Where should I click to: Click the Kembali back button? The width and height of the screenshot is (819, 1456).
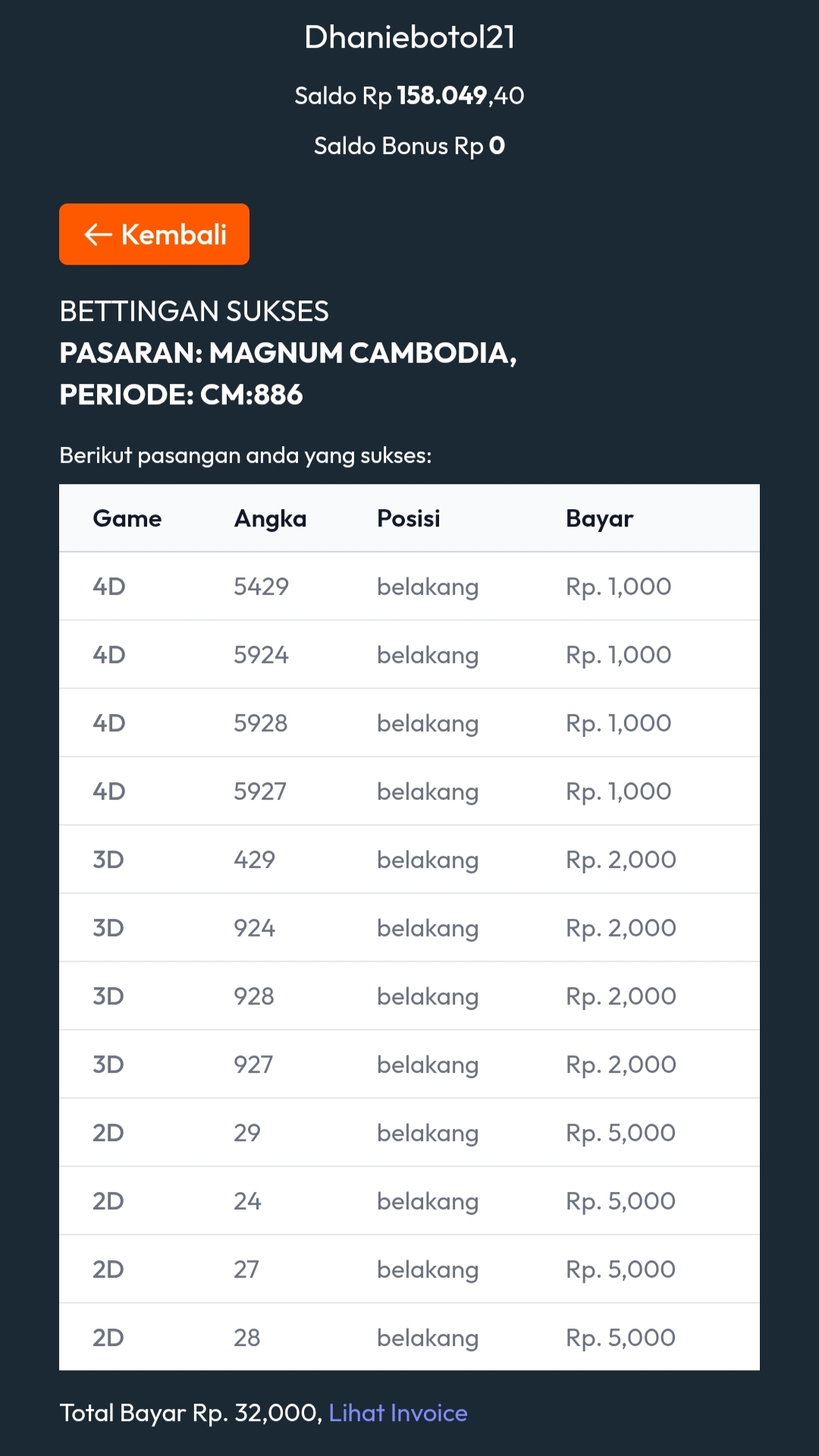click(154, 234)
